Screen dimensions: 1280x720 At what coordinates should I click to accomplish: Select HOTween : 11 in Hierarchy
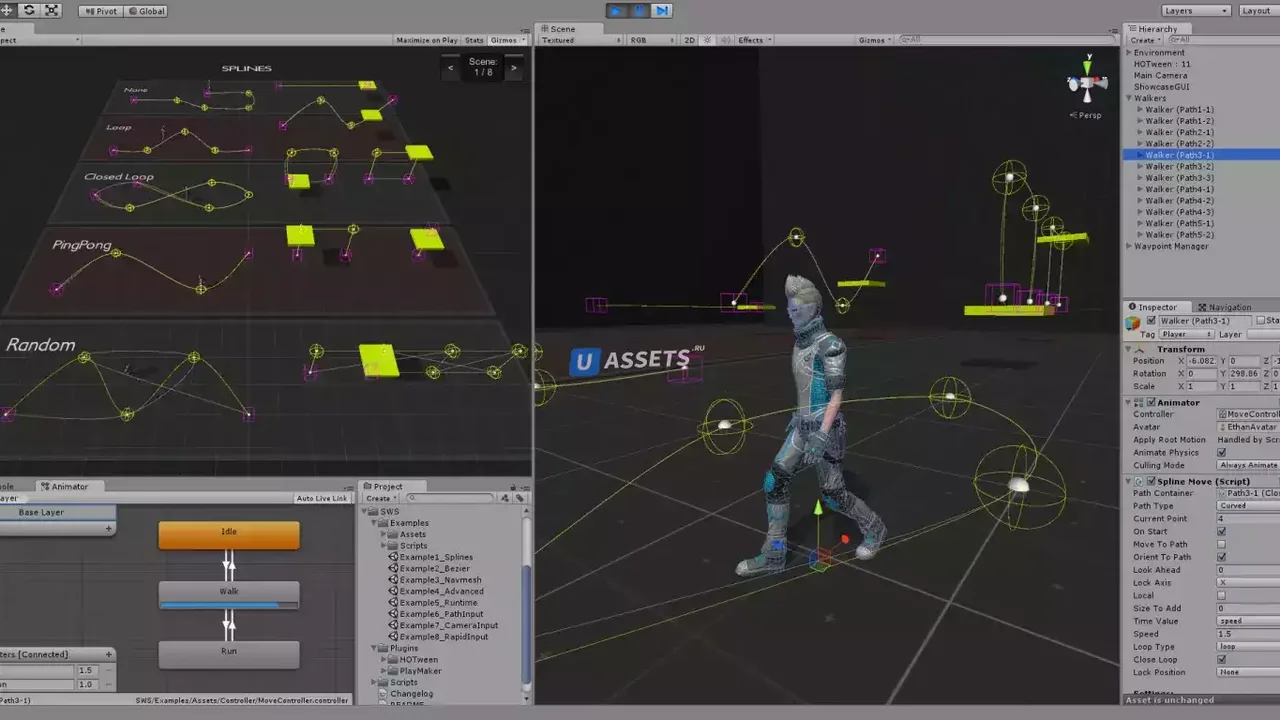pos(1162,64)
